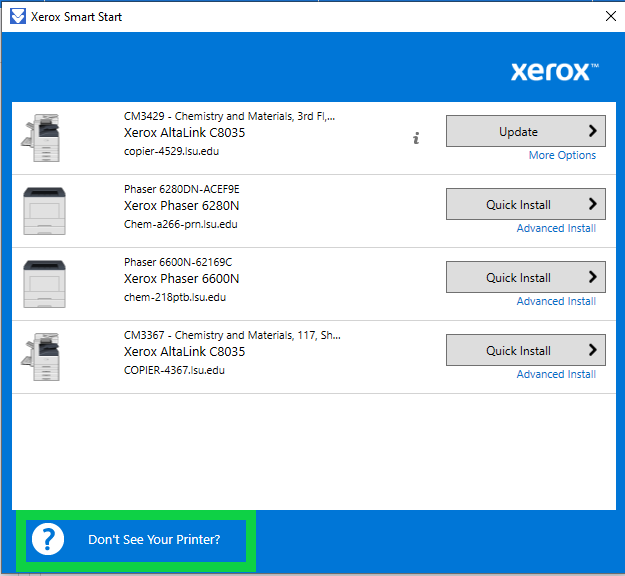625x576 pixels.
Task: Select the Phaser 6600N printer image
Action: coord(43,284)
